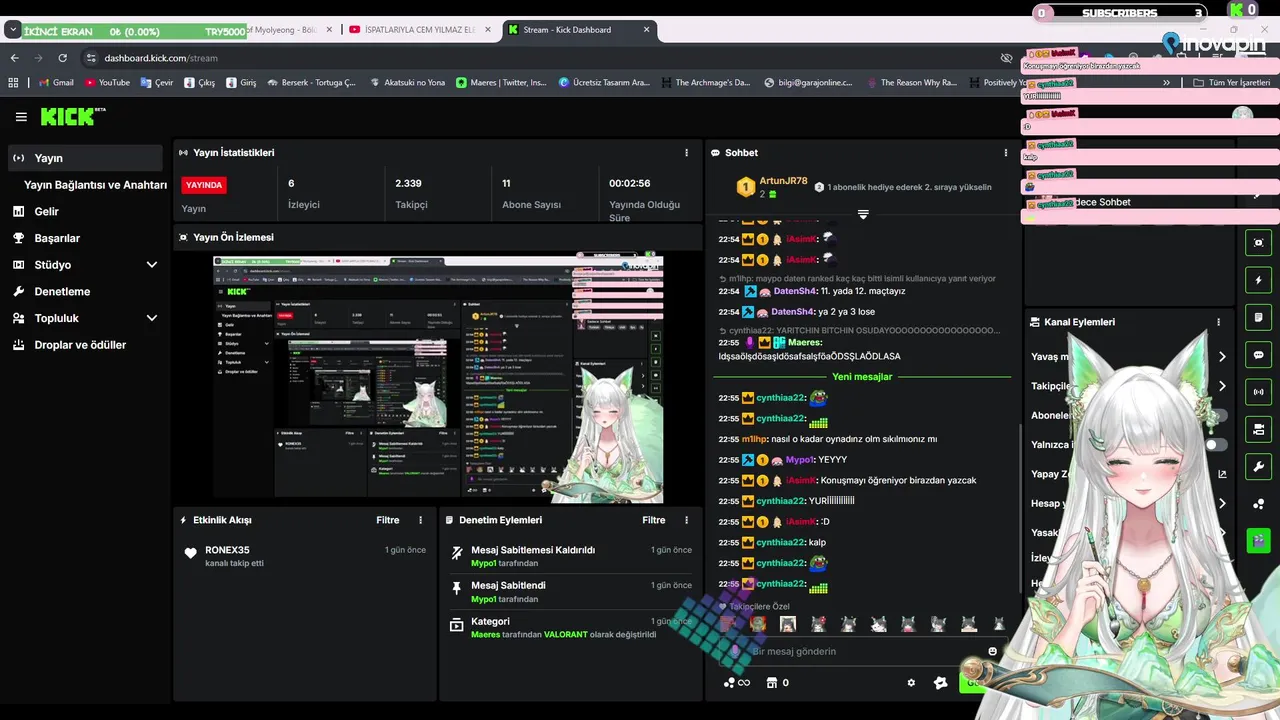
Task: Open the broadcast signal widget icon
Action: click(1258, 391)
